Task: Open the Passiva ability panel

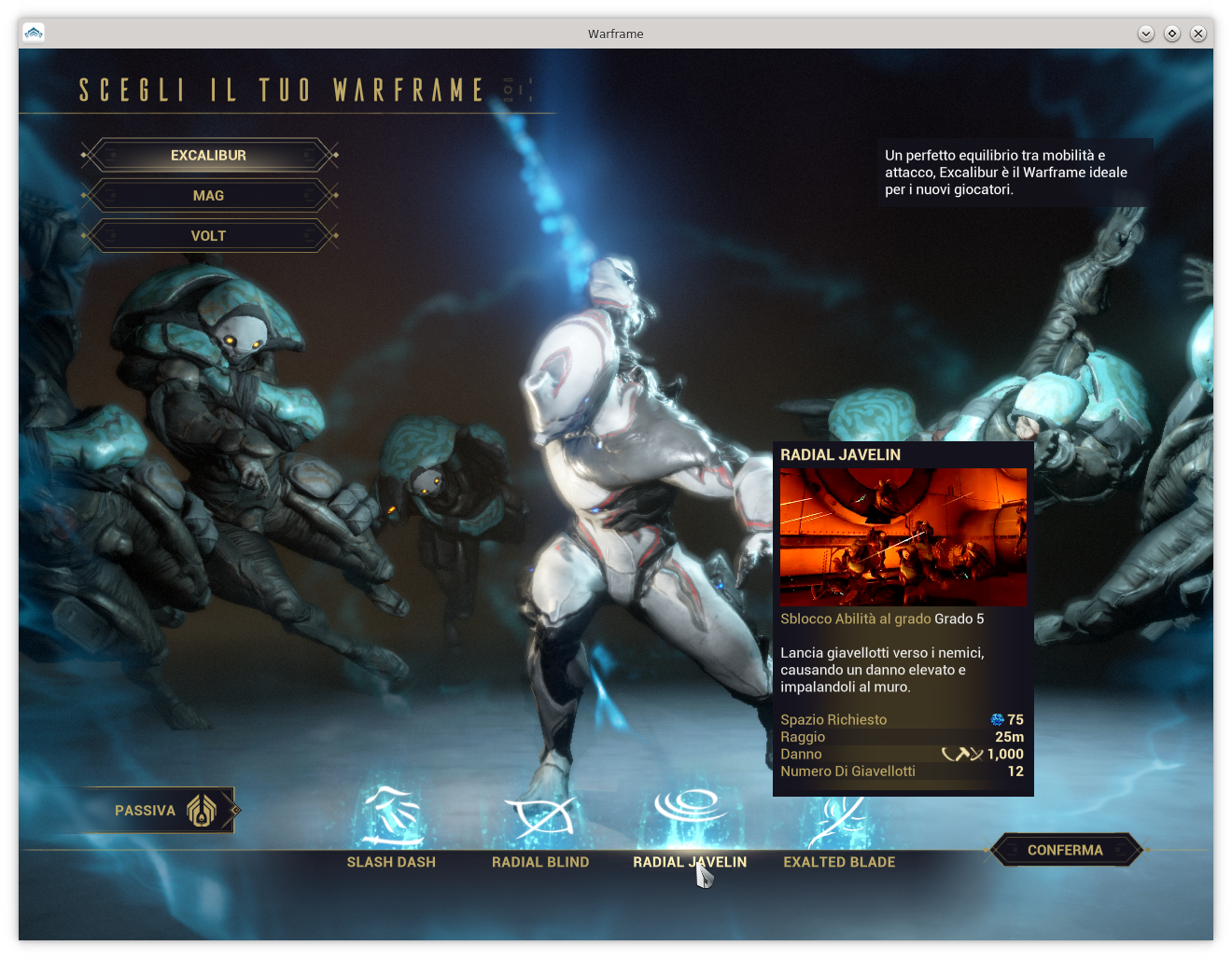Action: click(x=157, y=810)
